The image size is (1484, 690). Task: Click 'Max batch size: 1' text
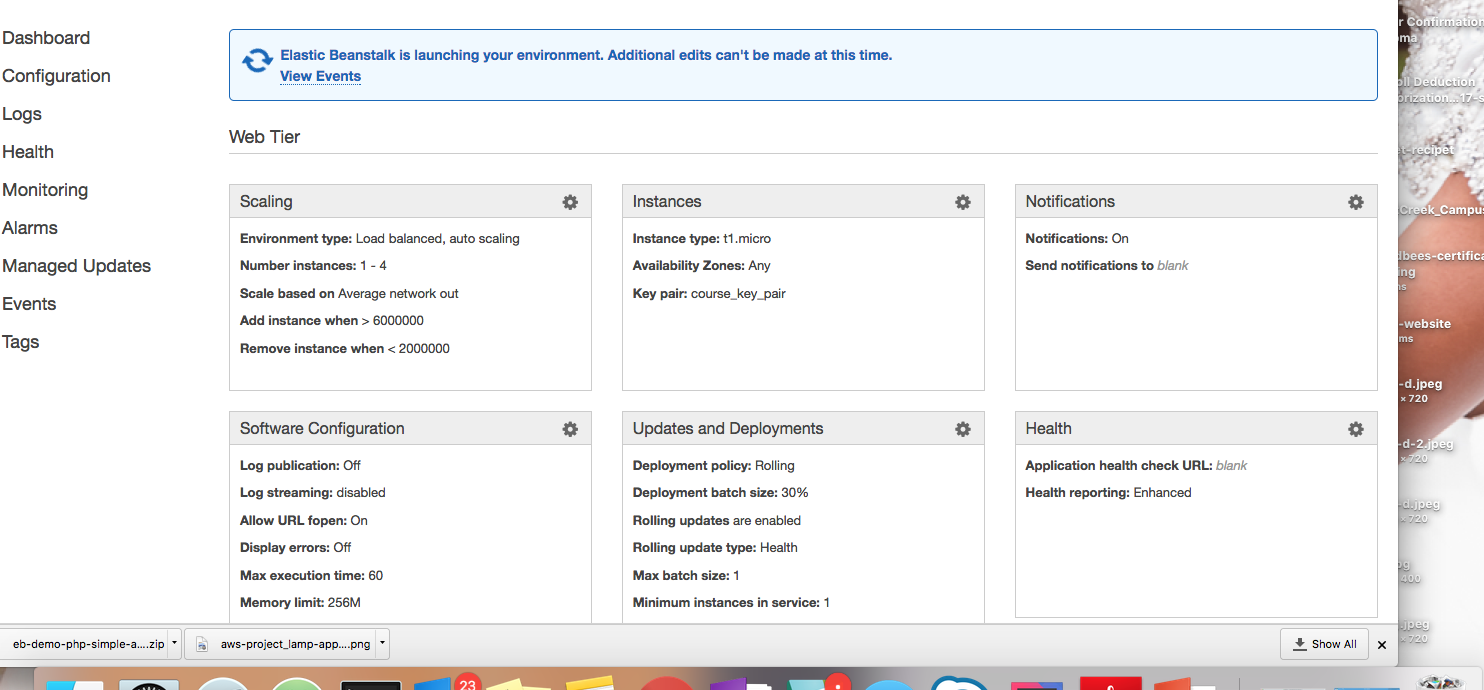point(686,576)
